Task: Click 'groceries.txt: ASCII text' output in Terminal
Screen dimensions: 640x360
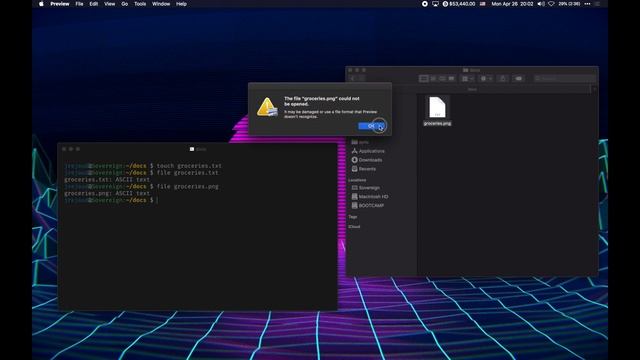Action: click(x=107, y=180)
